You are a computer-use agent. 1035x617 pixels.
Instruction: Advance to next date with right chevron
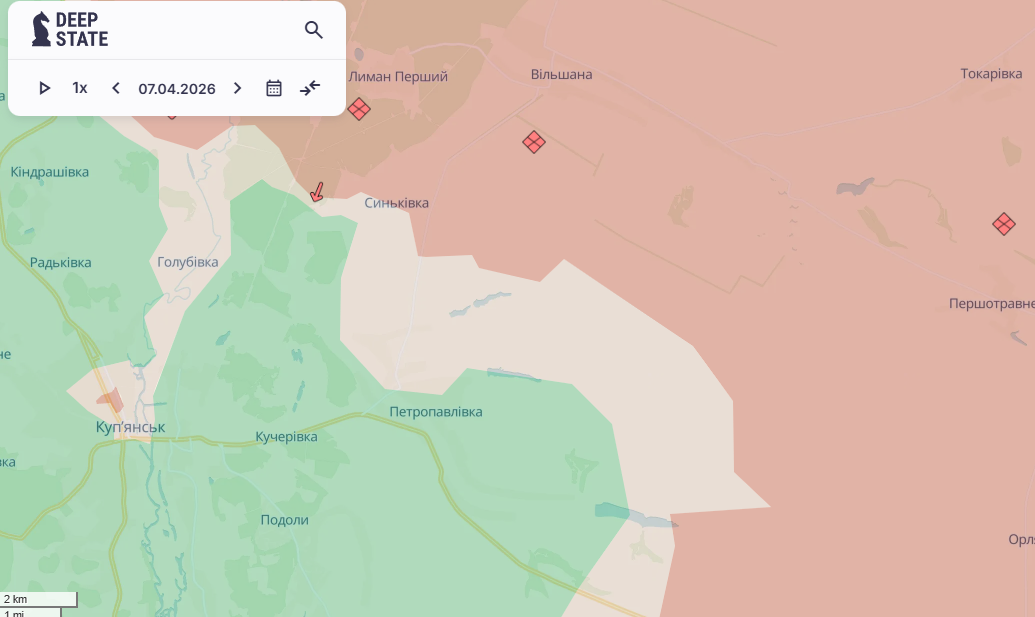237,88
